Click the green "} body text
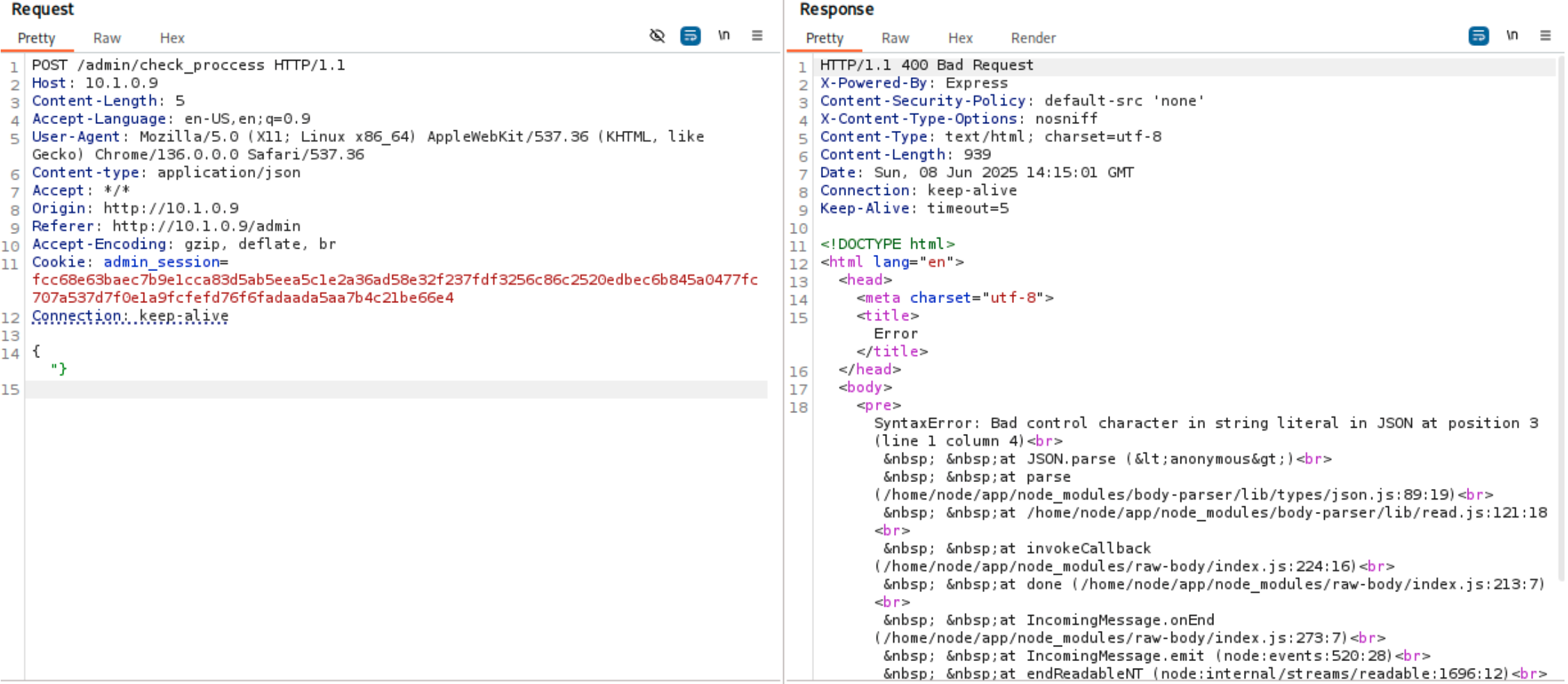Image resolution: width=1568 pixels, height=684 pixels. pyautogui.click(x=59, y=369)
